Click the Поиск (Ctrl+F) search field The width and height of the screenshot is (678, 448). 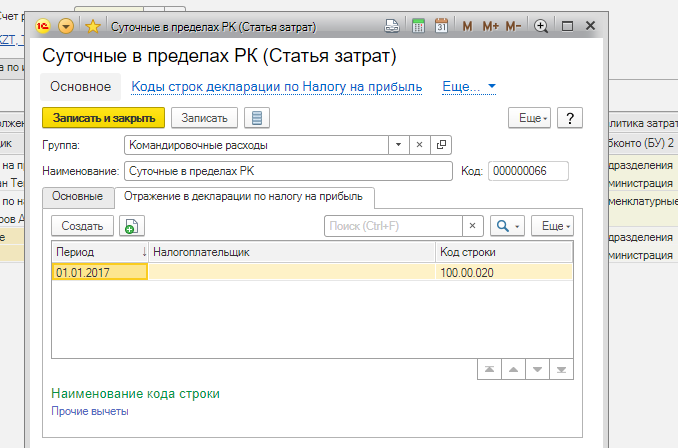click(x=393, y=226)
